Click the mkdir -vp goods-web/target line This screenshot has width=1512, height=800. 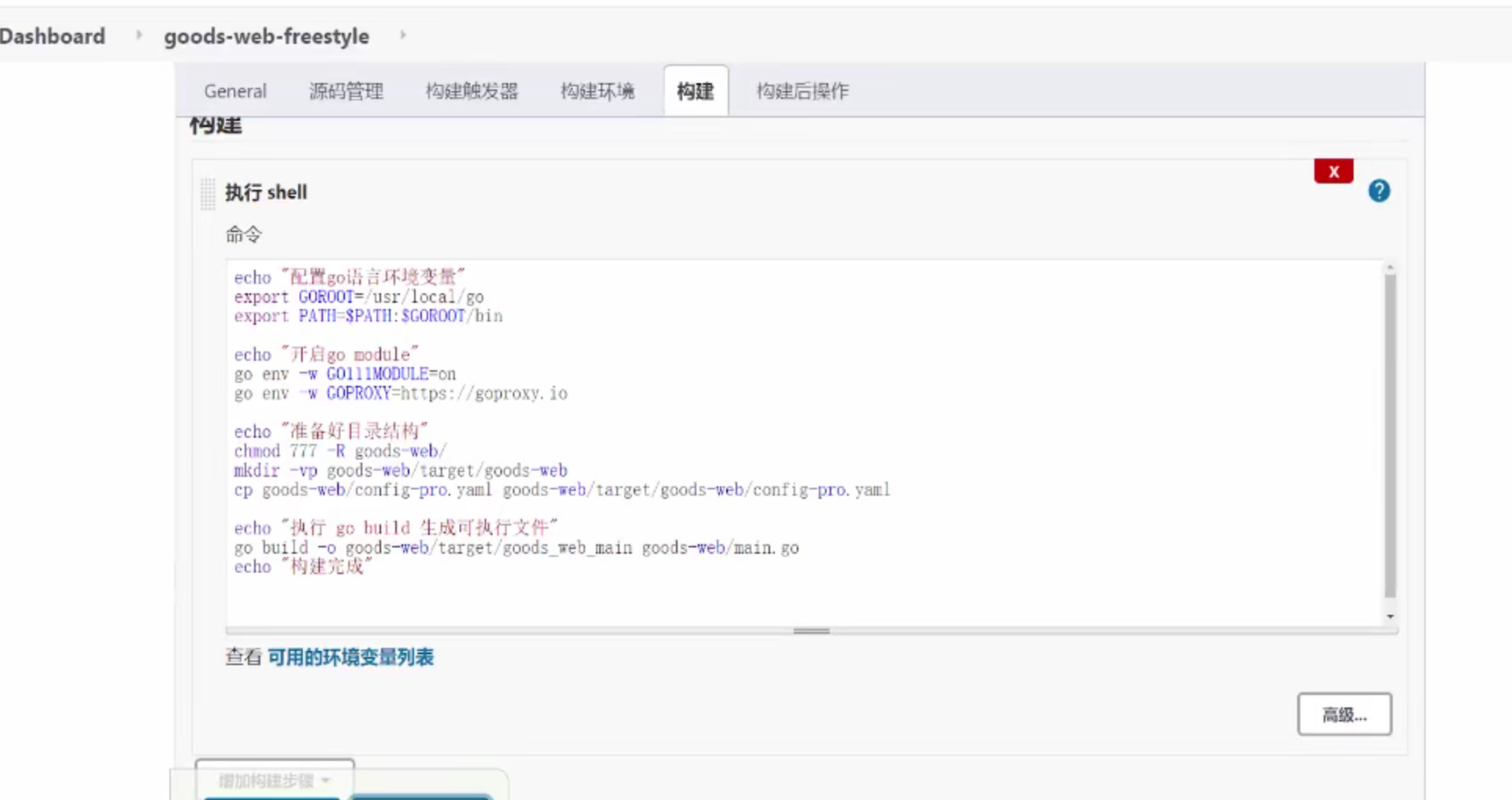pyautogui.click(x=401, y=471)
